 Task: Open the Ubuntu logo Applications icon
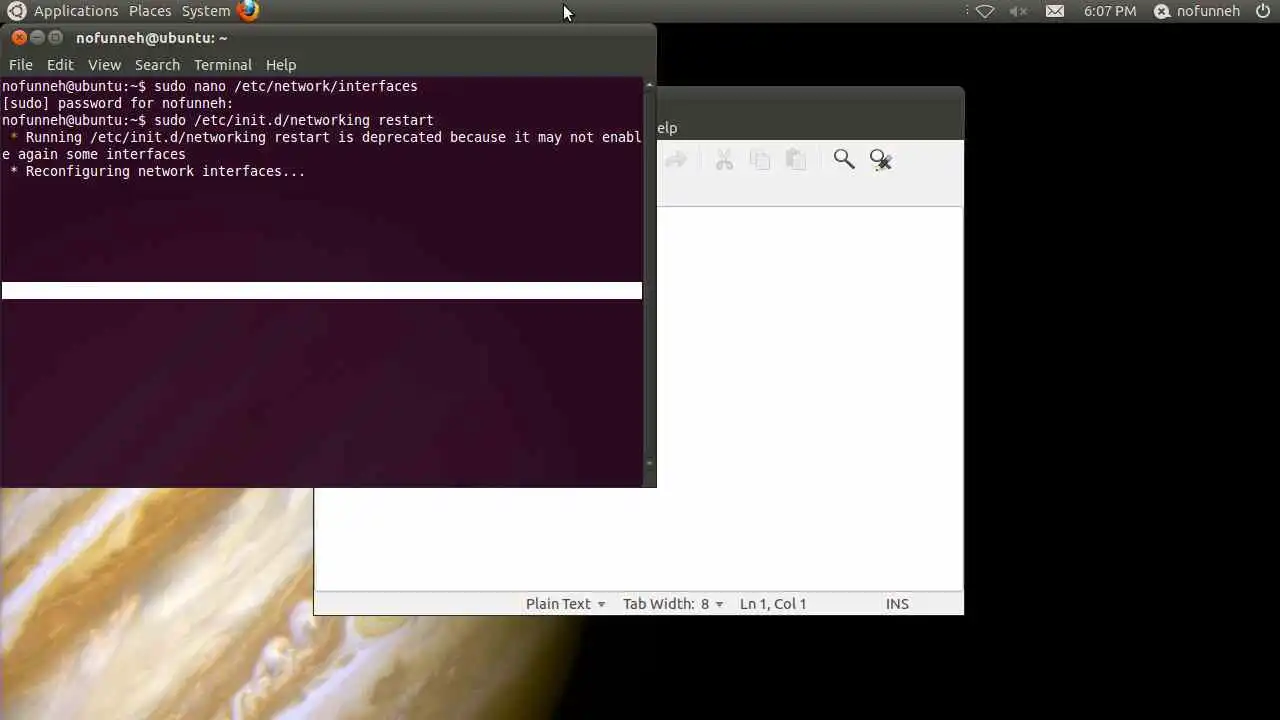click(16, 11)
